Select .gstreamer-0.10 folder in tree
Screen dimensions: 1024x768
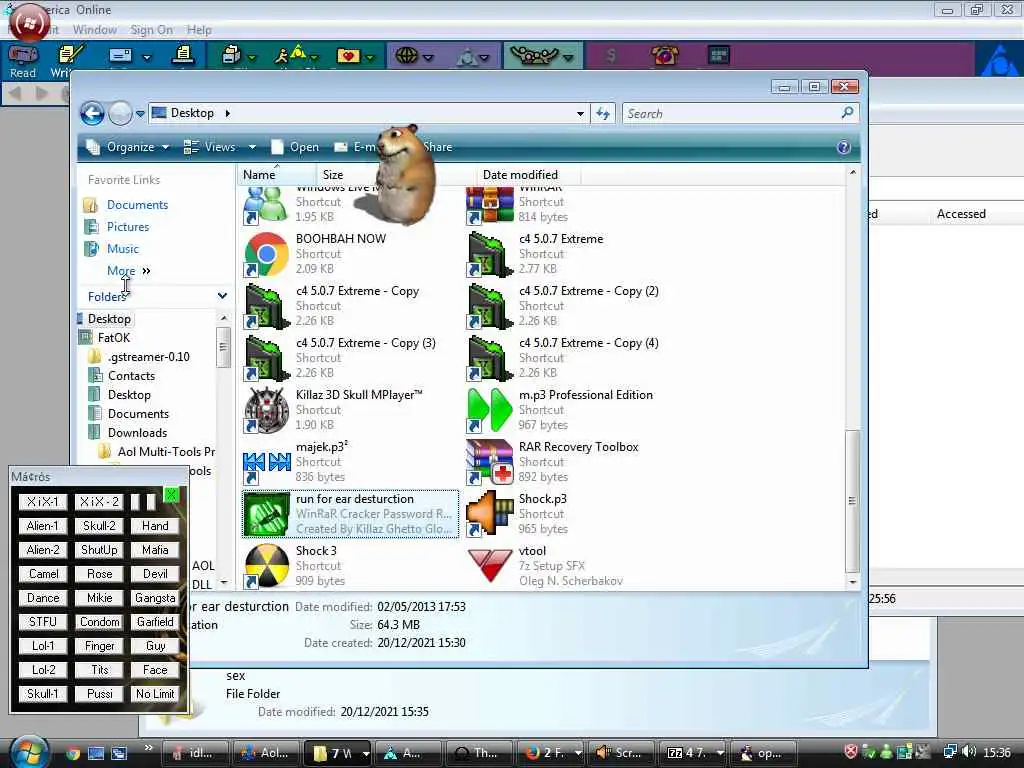point(148,357)
